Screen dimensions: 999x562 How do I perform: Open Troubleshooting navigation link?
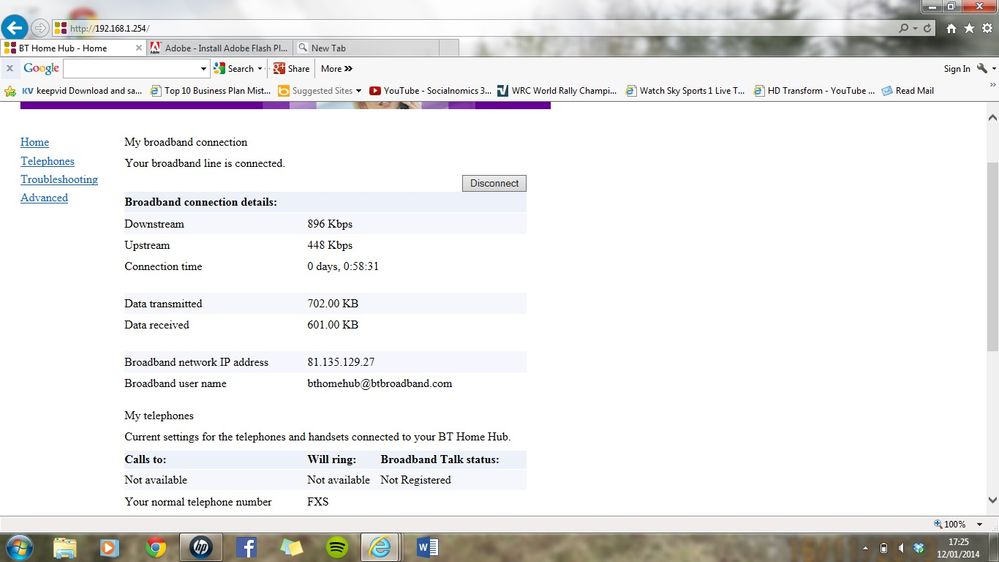[x=59, y=180]
